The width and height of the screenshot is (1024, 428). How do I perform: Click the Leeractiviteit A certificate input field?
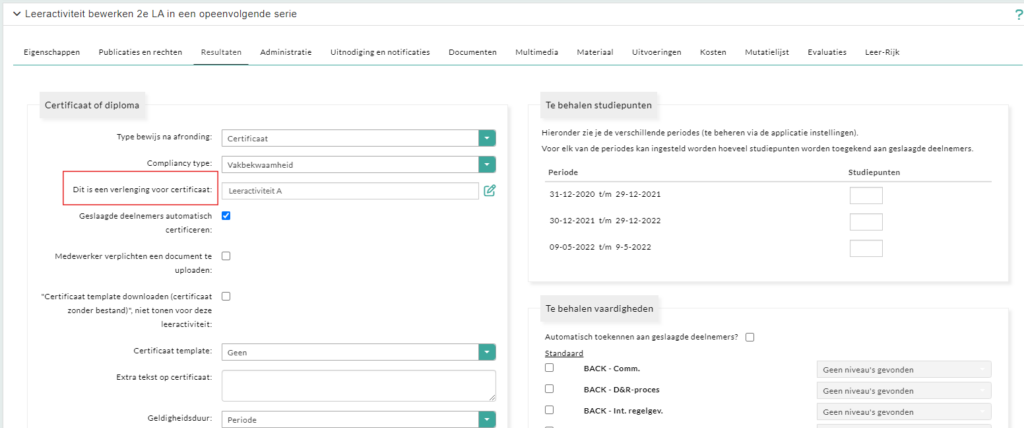350,190
